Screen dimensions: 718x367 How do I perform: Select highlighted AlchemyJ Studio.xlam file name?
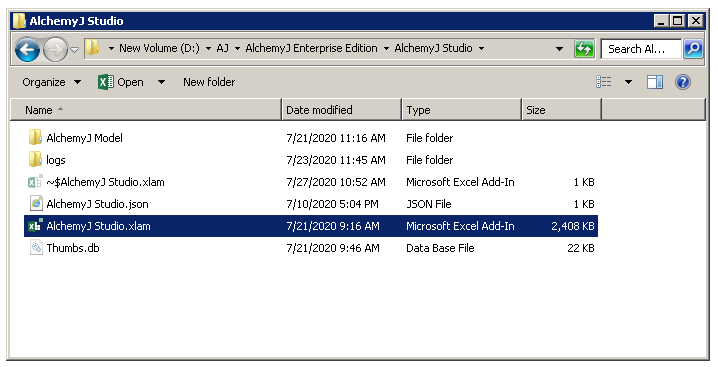point(98,226)
